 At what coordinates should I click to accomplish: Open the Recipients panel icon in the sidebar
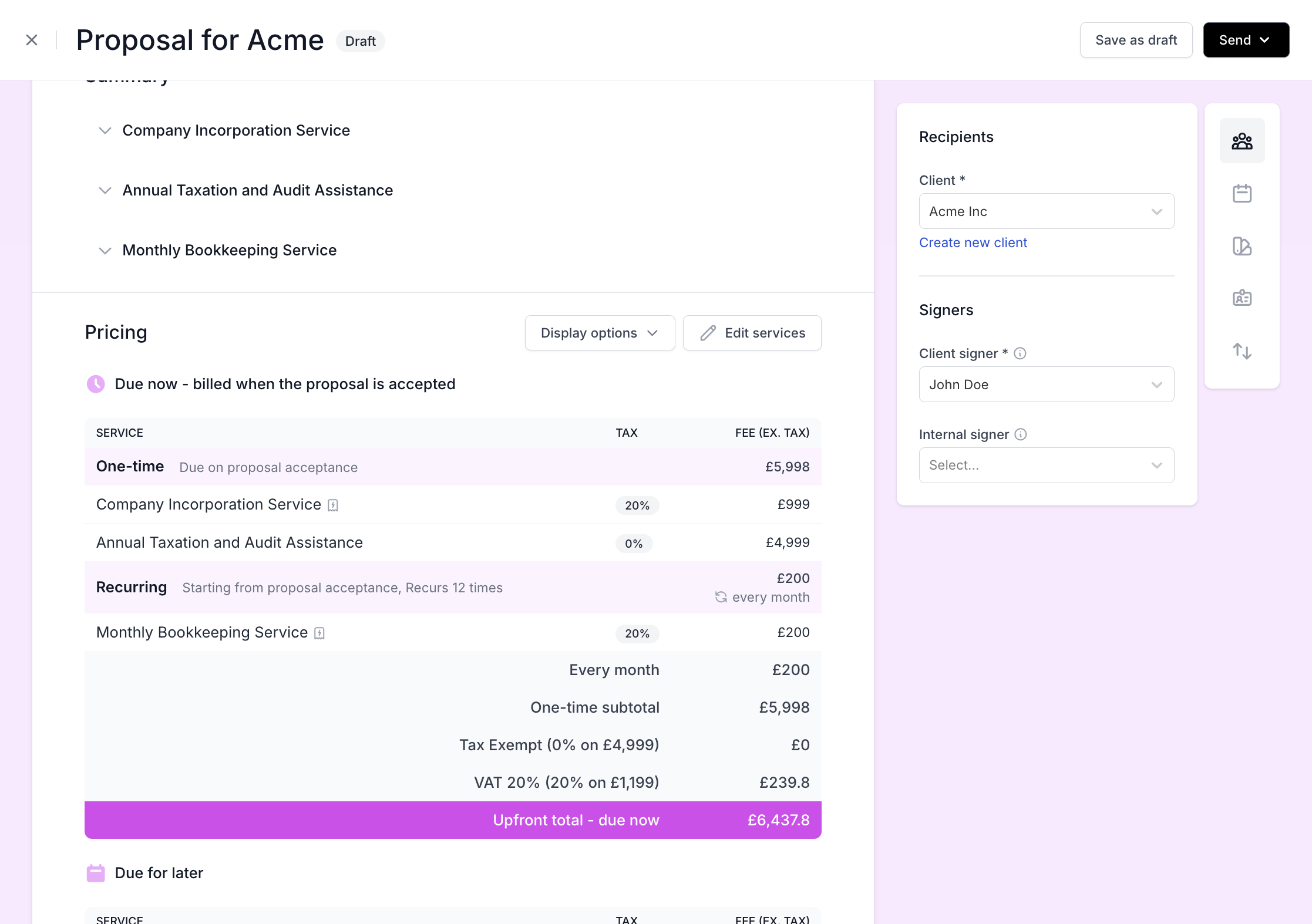point(1242,141)
